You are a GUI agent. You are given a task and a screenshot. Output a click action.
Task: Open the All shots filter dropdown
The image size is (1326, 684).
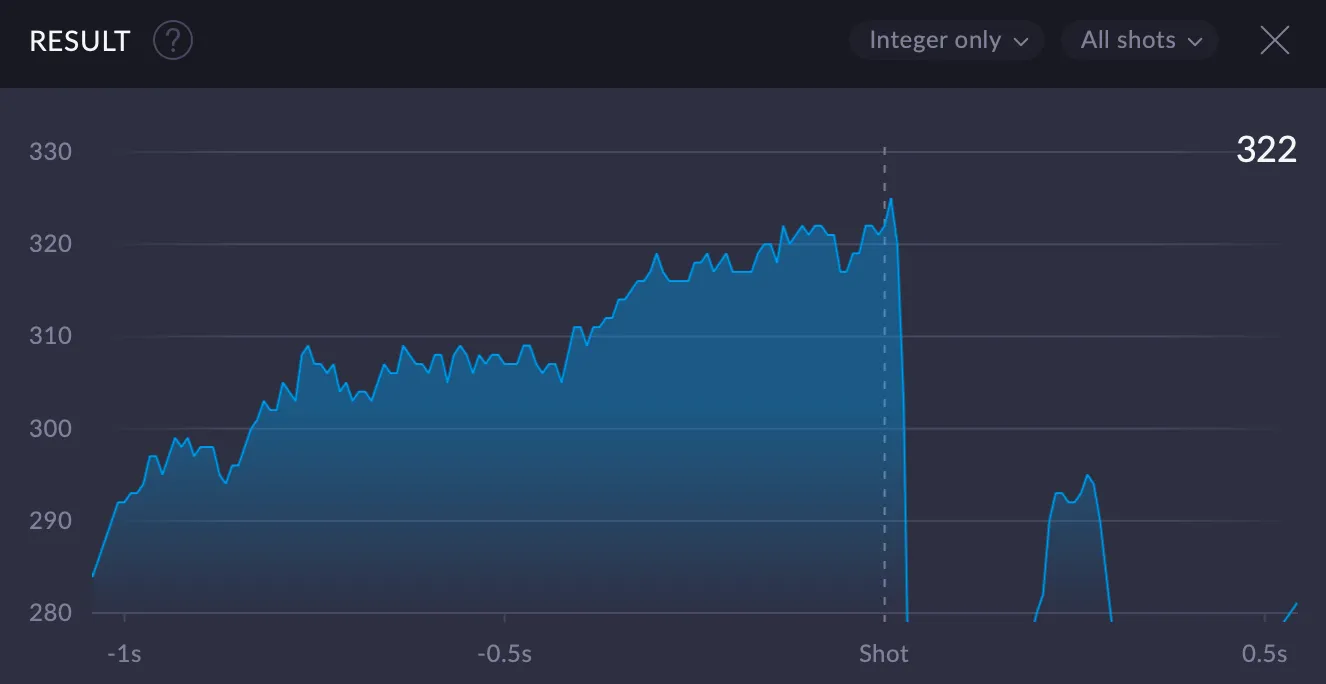(1138, 40)
